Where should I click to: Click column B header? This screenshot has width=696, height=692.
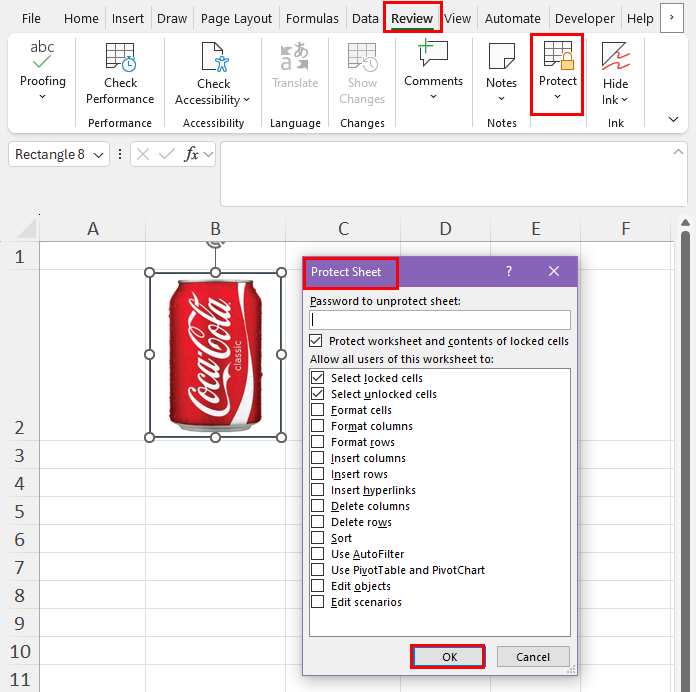pos(215,229)
